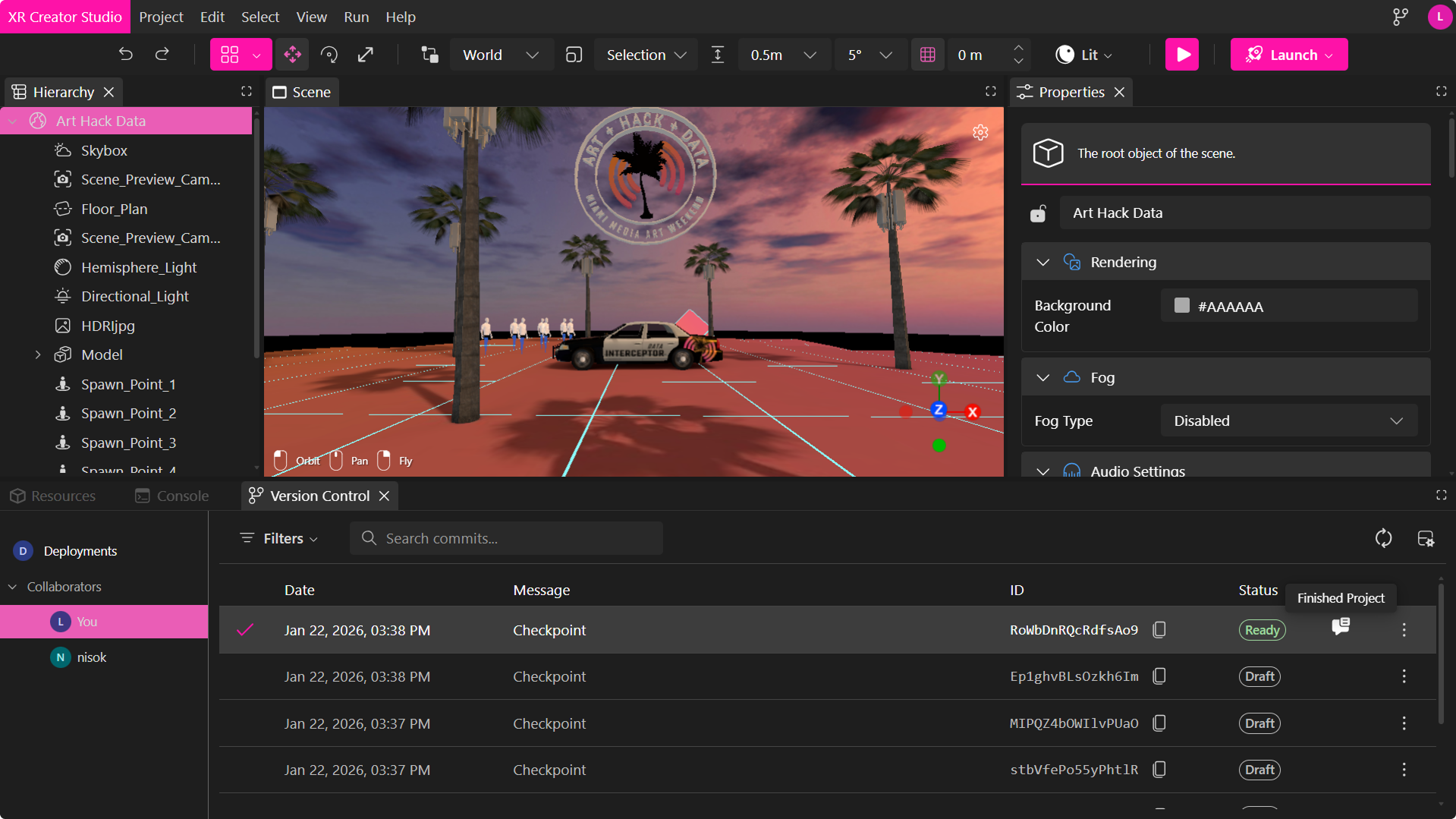Select the rotate tool icon
This screenshot has width=1456, height=819.
(x=329, y=55)
